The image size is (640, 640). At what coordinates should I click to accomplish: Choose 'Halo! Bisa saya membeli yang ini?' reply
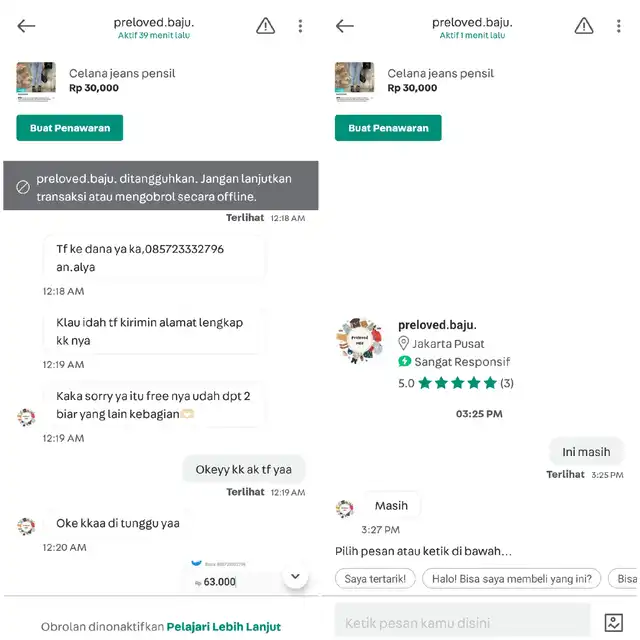click(x=511, y=578)
